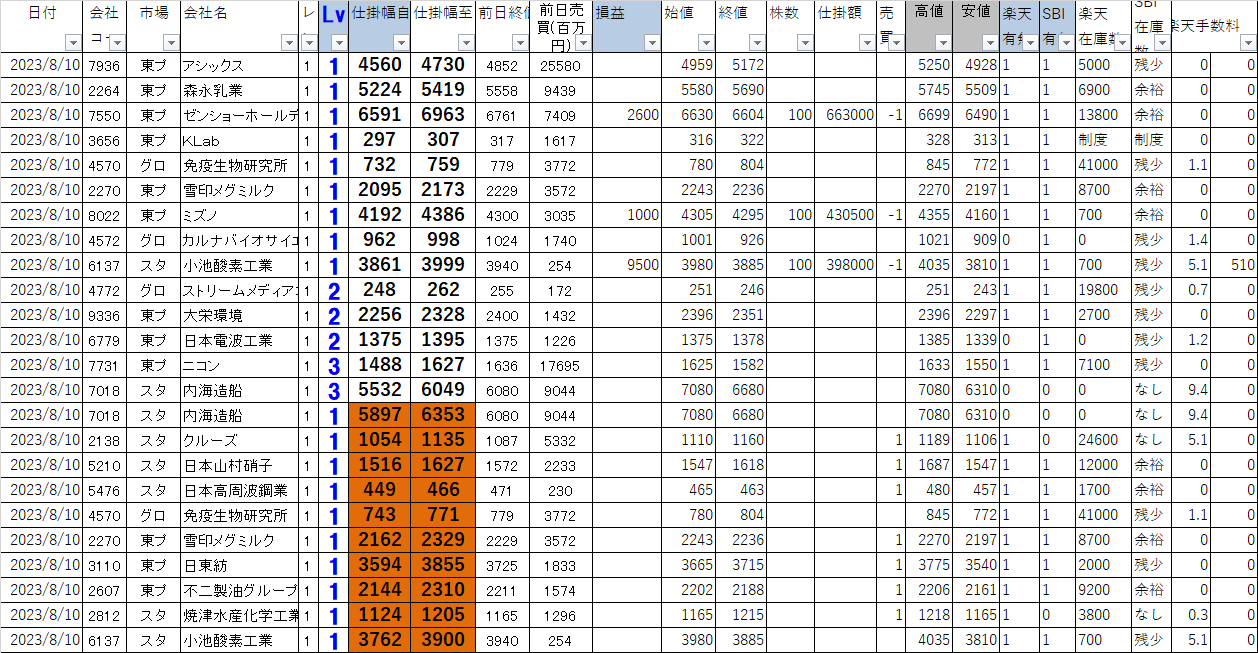Select the KLab company name cell
This screenshot has width=1258, height=653.
tap(239, 140)
